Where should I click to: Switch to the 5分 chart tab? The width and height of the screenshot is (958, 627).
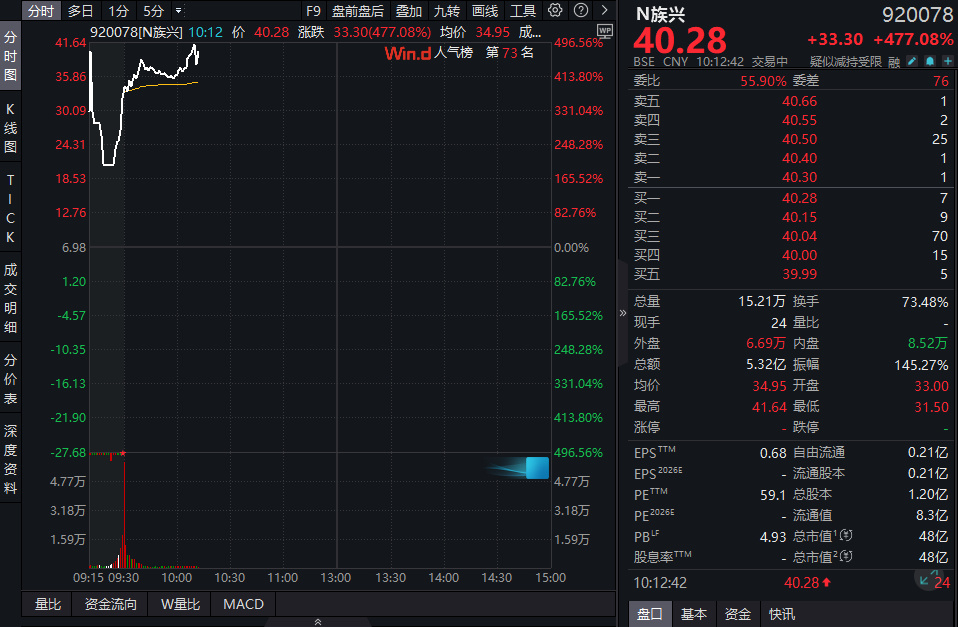coord(153,11)
